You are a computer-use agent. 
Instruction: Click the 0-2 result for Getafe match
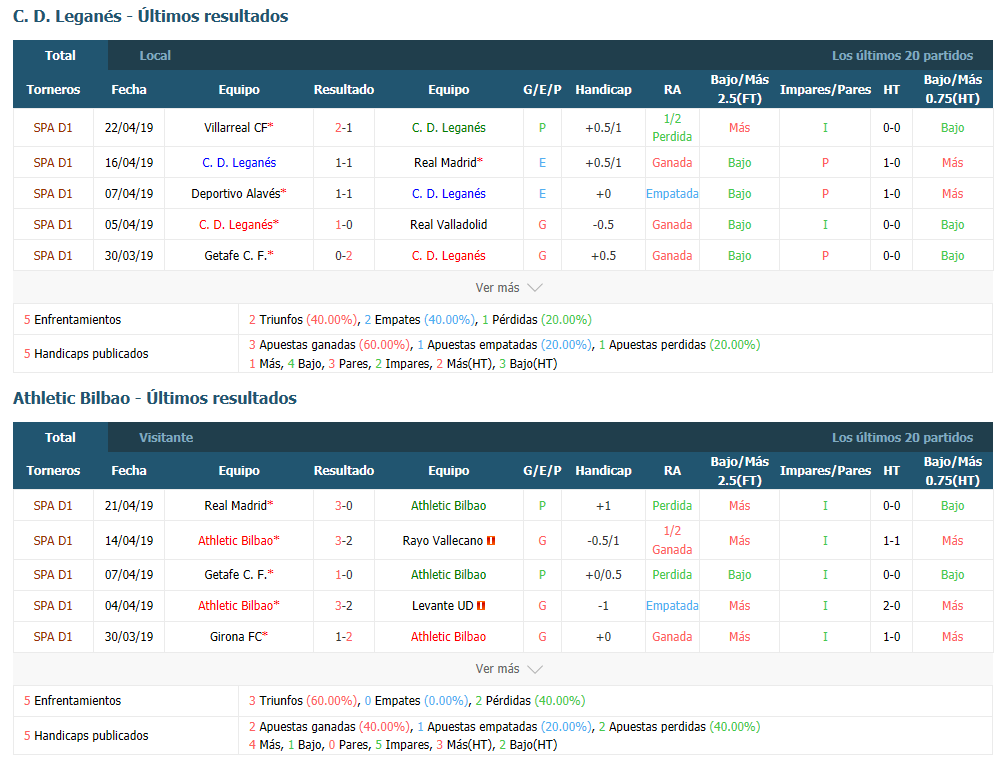click(x=344, y=256)
